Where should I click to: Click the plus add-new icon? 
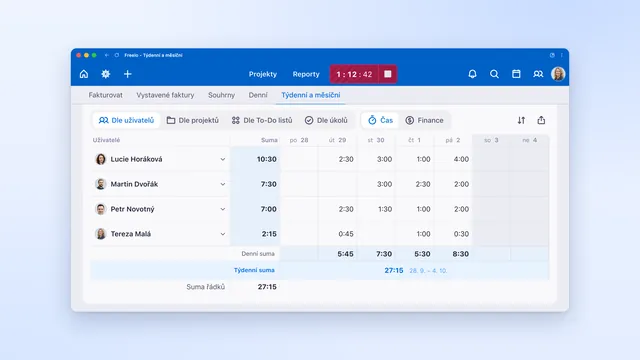[127, 74]
